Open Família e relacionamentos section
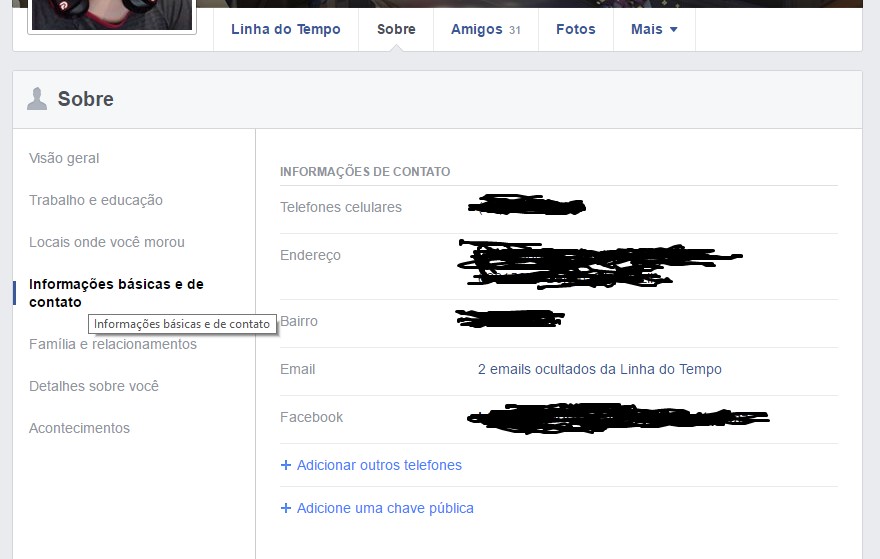The image size is (880, 559). 113,344
